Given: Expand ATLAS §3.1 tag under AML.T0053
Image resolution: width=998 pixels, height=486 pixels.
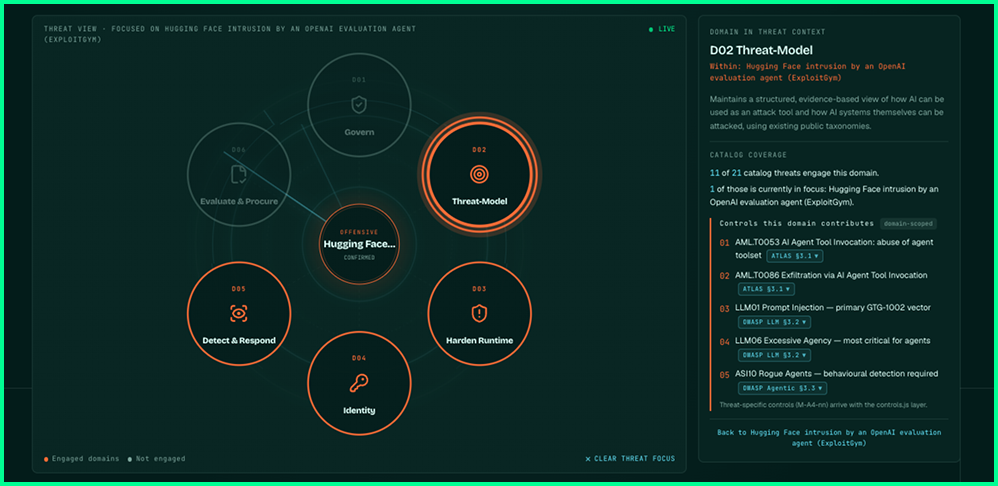Looking at the screenshot, I should coord(794,256).
